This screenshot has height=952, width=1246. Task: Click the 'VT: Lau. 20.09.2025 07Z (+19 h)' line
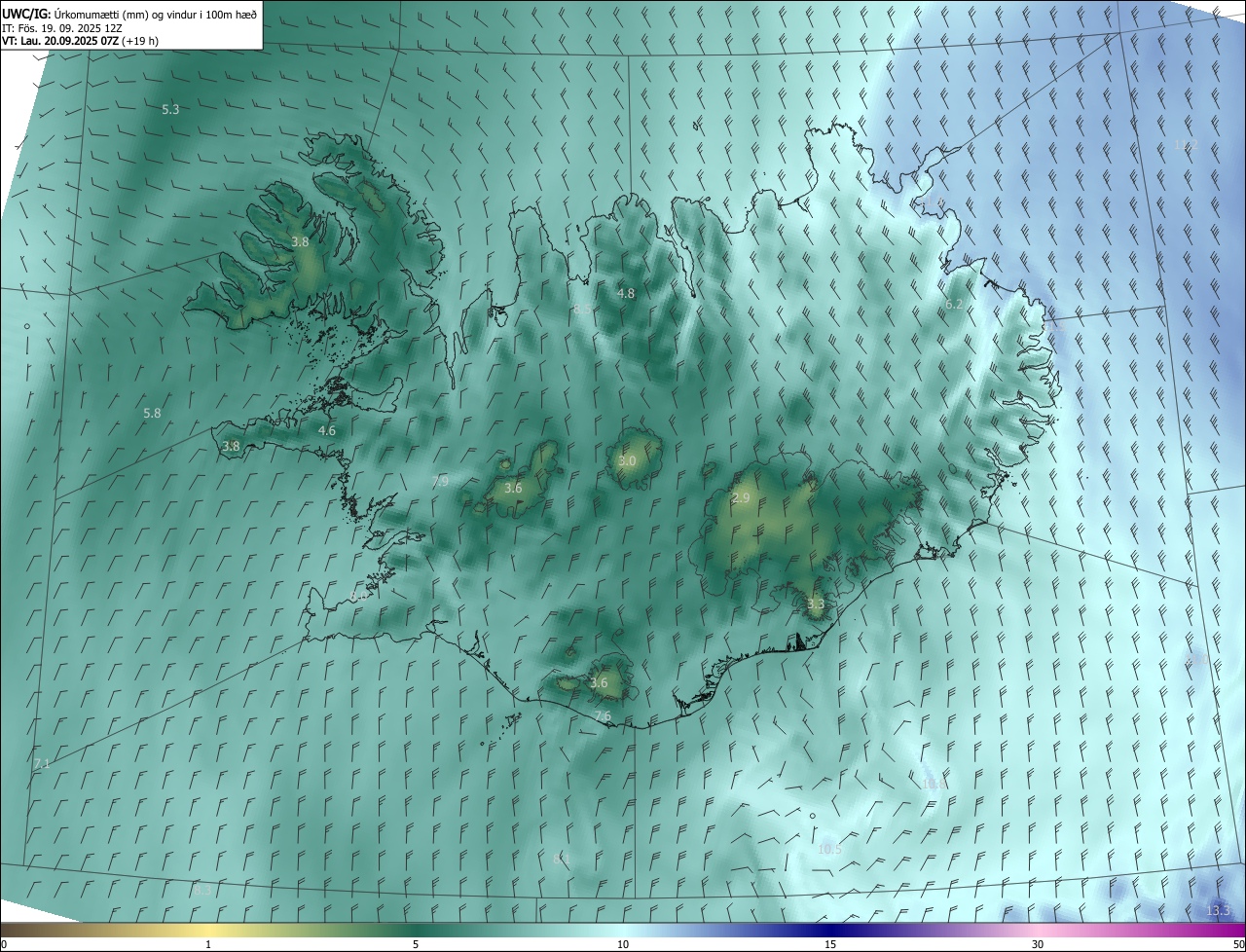80,41
